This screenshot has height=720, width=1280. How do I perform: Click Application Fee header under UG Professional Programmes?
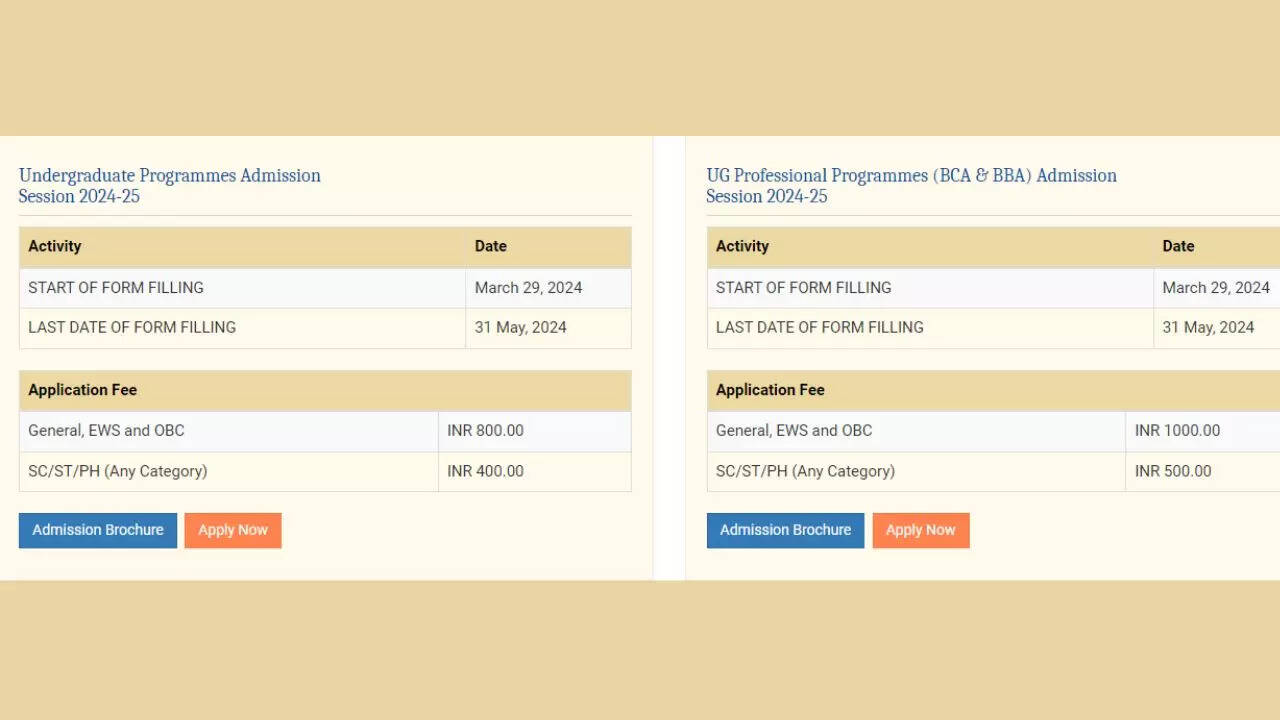[770, 390]
